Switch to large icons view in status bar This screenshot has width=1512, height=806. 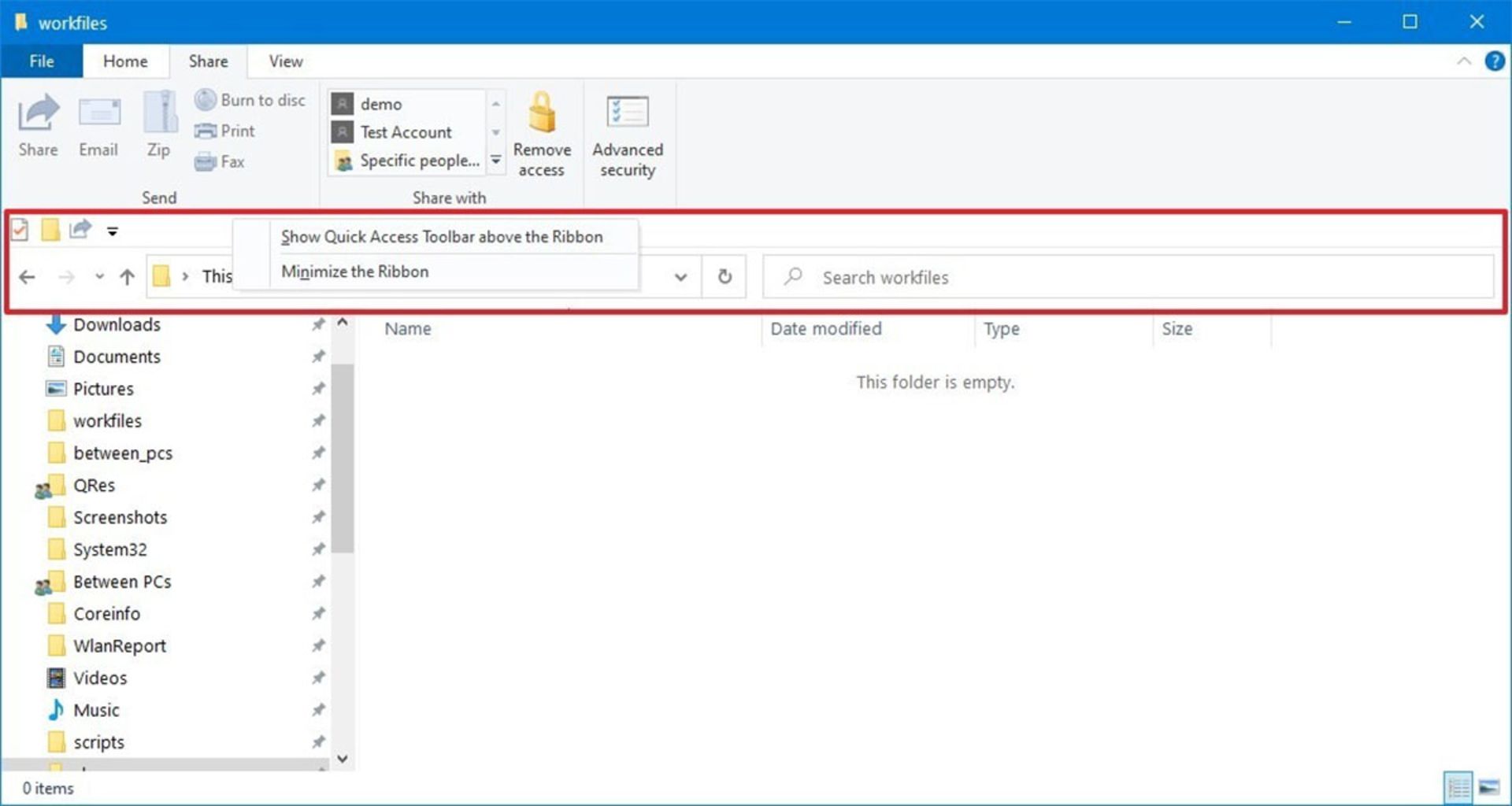[x=1488, y=787]
